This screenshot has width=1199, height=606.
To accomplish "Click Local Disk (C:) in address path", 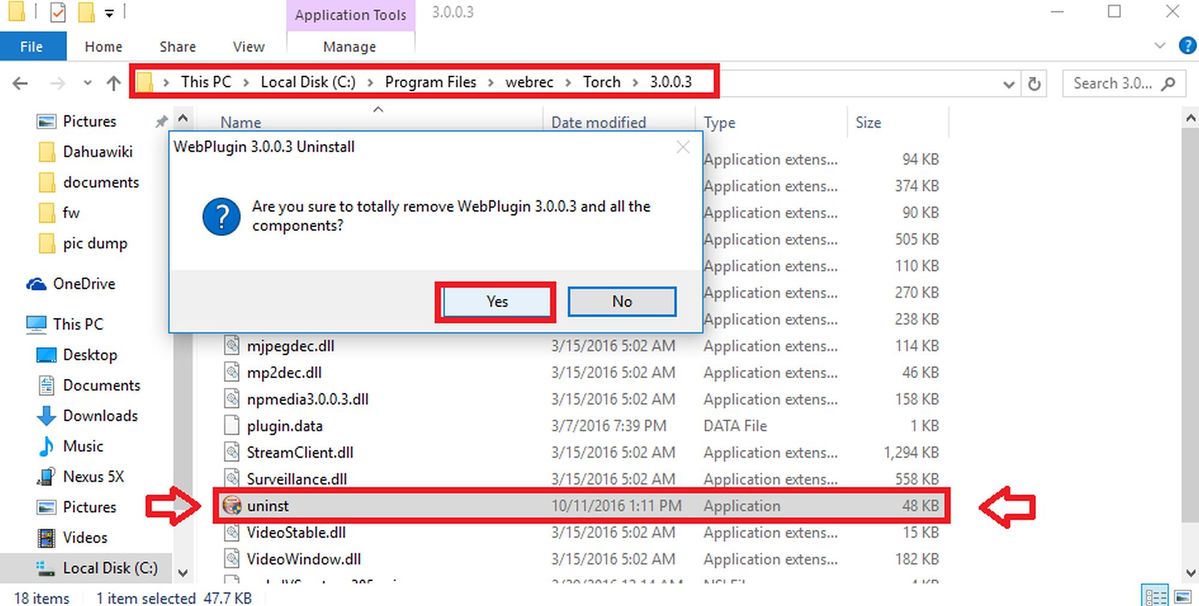I will 308,82.
